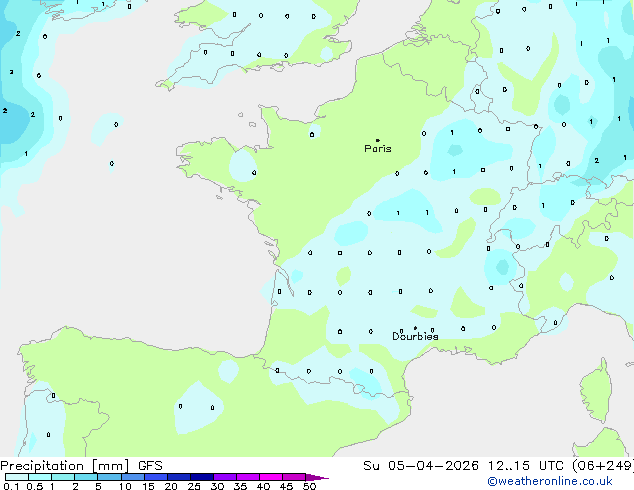Click the '[mm]' unit label
The width and height of the screenshot is (634, 490).
[x=111, y=466]
